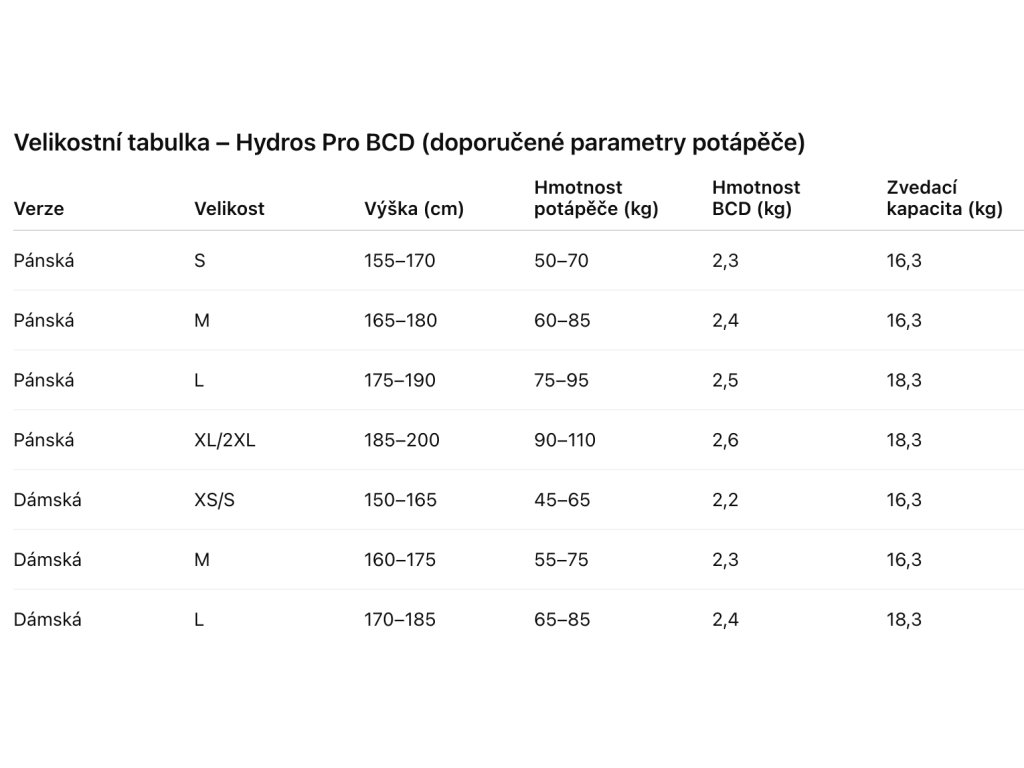Viewport: 1024px width, 768px height.
Task: Select the 'Hmotnost potápěče (kg)' header
Action: pyautogui.click(x=596, y=198)
